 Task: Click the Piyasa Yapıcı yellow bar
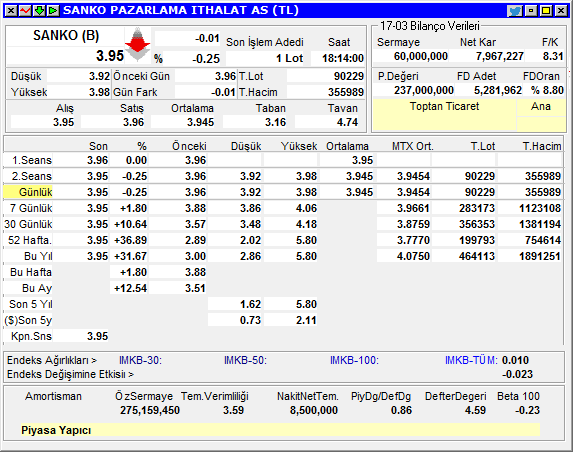[x=280, y=430]
